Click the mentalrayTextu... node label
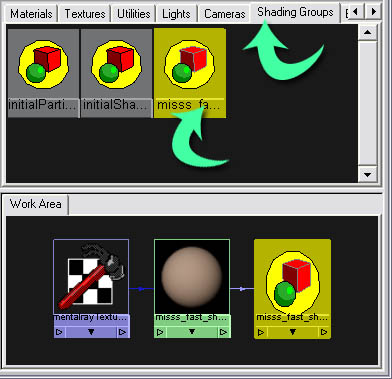The width and height of the screenshot is (392, 379). pos(91,318)
